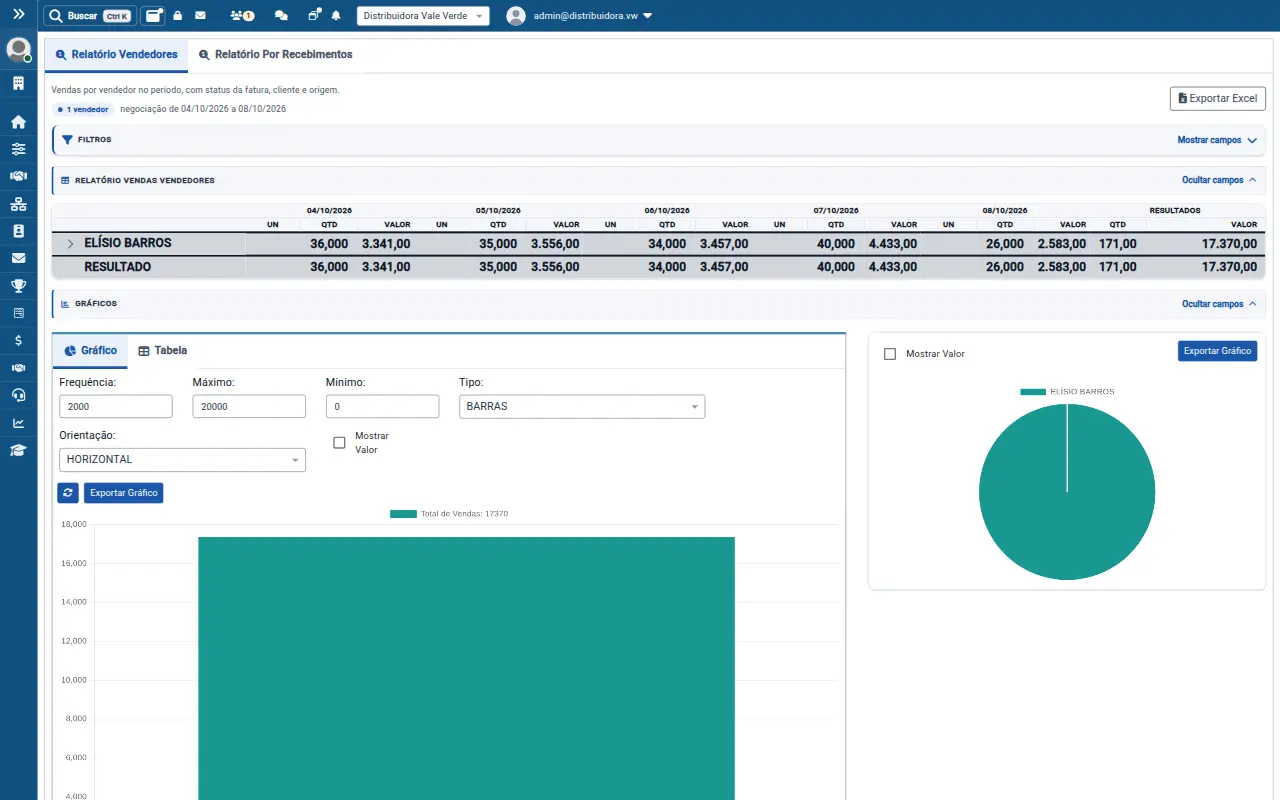Open the line chart icon in sidebar

[x=18, y=422]
